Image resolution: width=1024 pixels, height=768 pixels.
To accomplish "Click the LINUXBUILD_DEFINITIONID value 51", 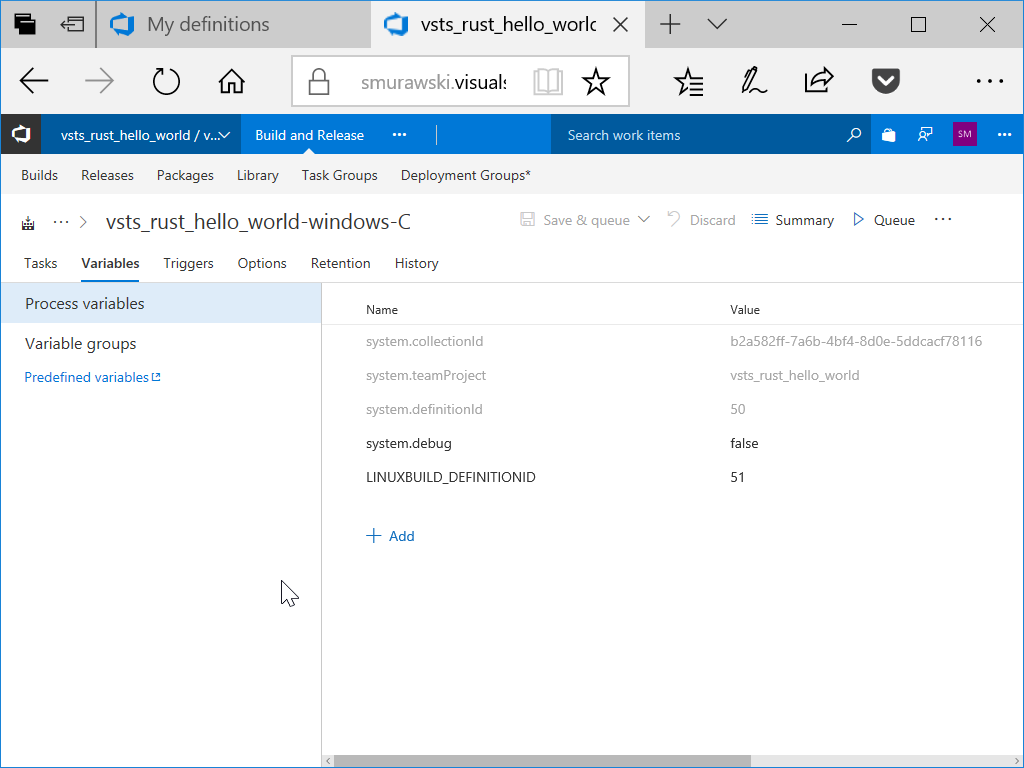I will coord(737,477).
